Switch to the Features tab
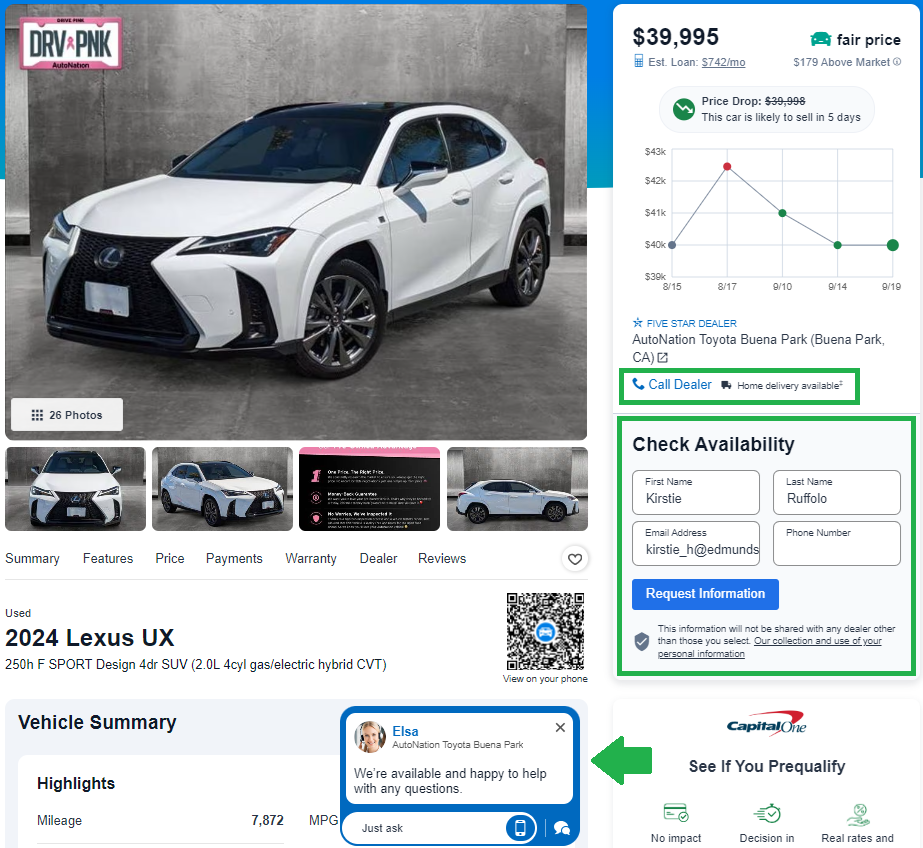Viewport: 923px width, 848px height. click(x=108, y=558)
